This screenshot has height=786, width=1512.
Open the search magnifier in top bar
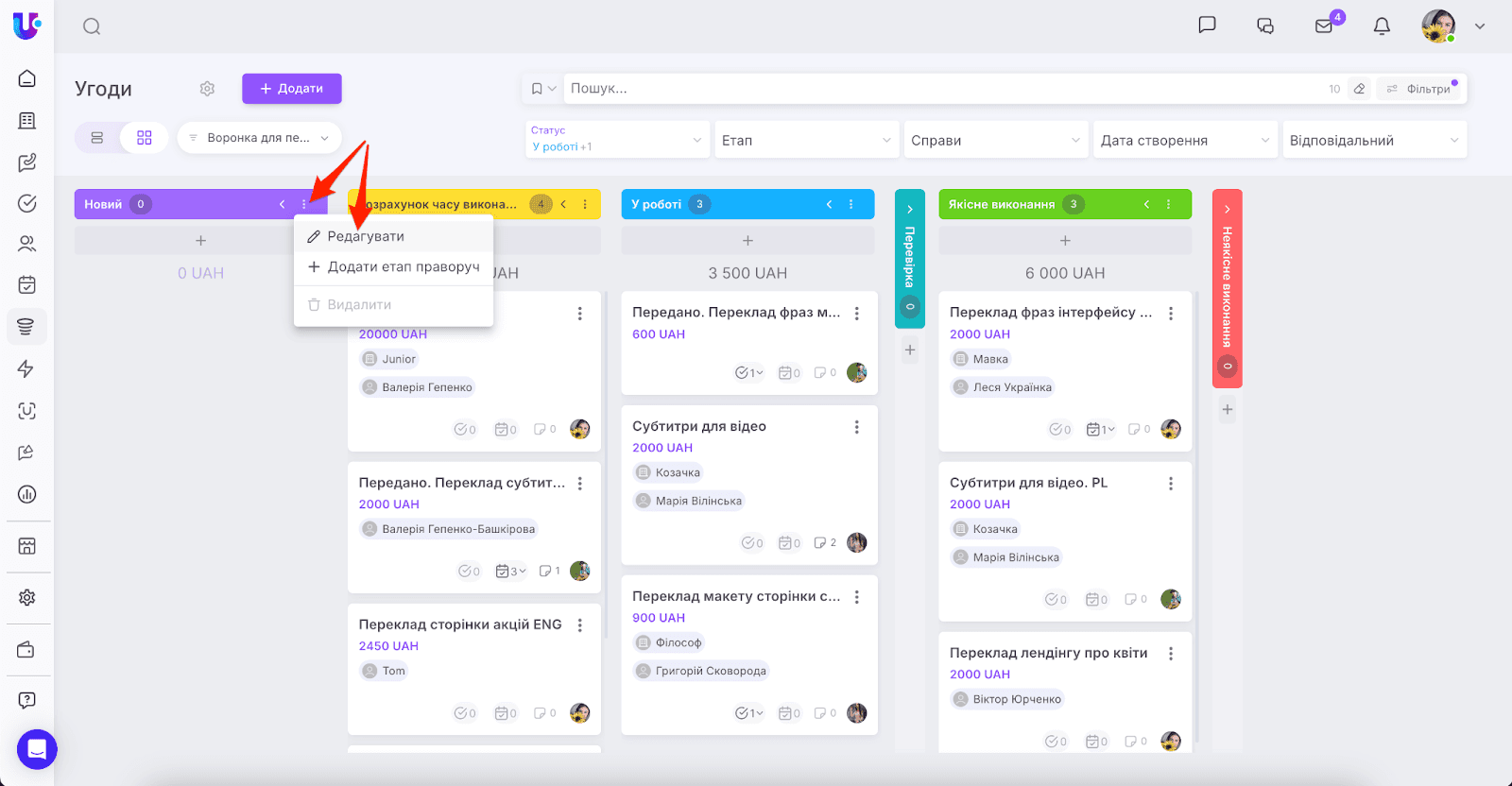point(92,26)
